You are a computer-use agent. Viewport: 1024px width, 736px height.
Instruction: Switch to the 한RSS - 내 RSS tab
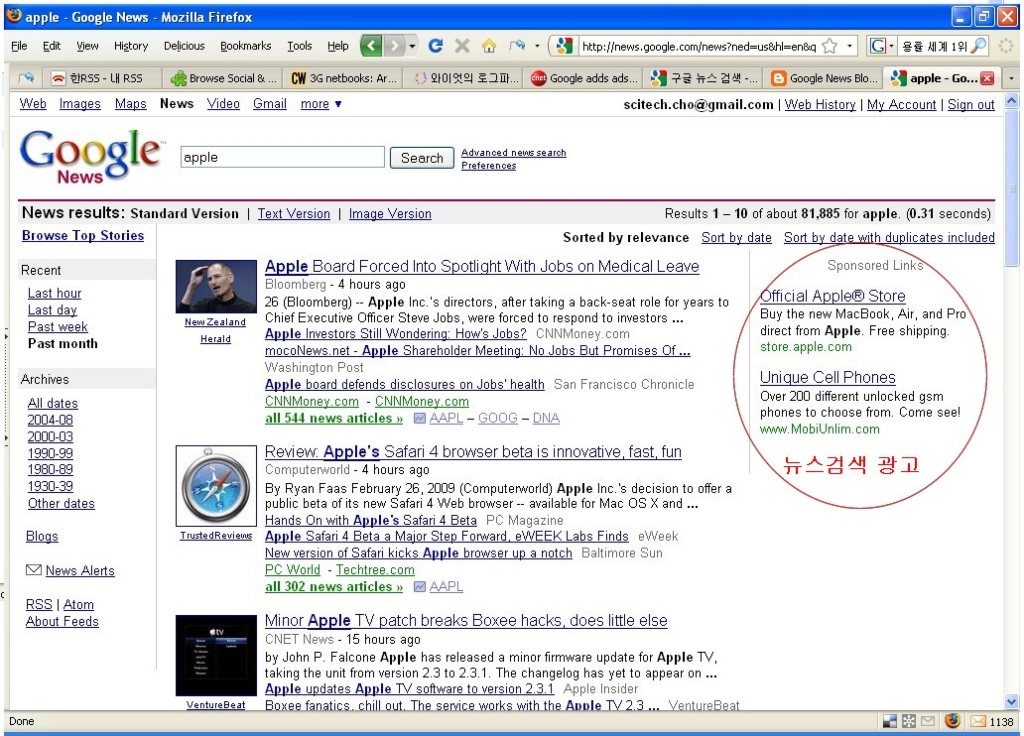(102, 78)
